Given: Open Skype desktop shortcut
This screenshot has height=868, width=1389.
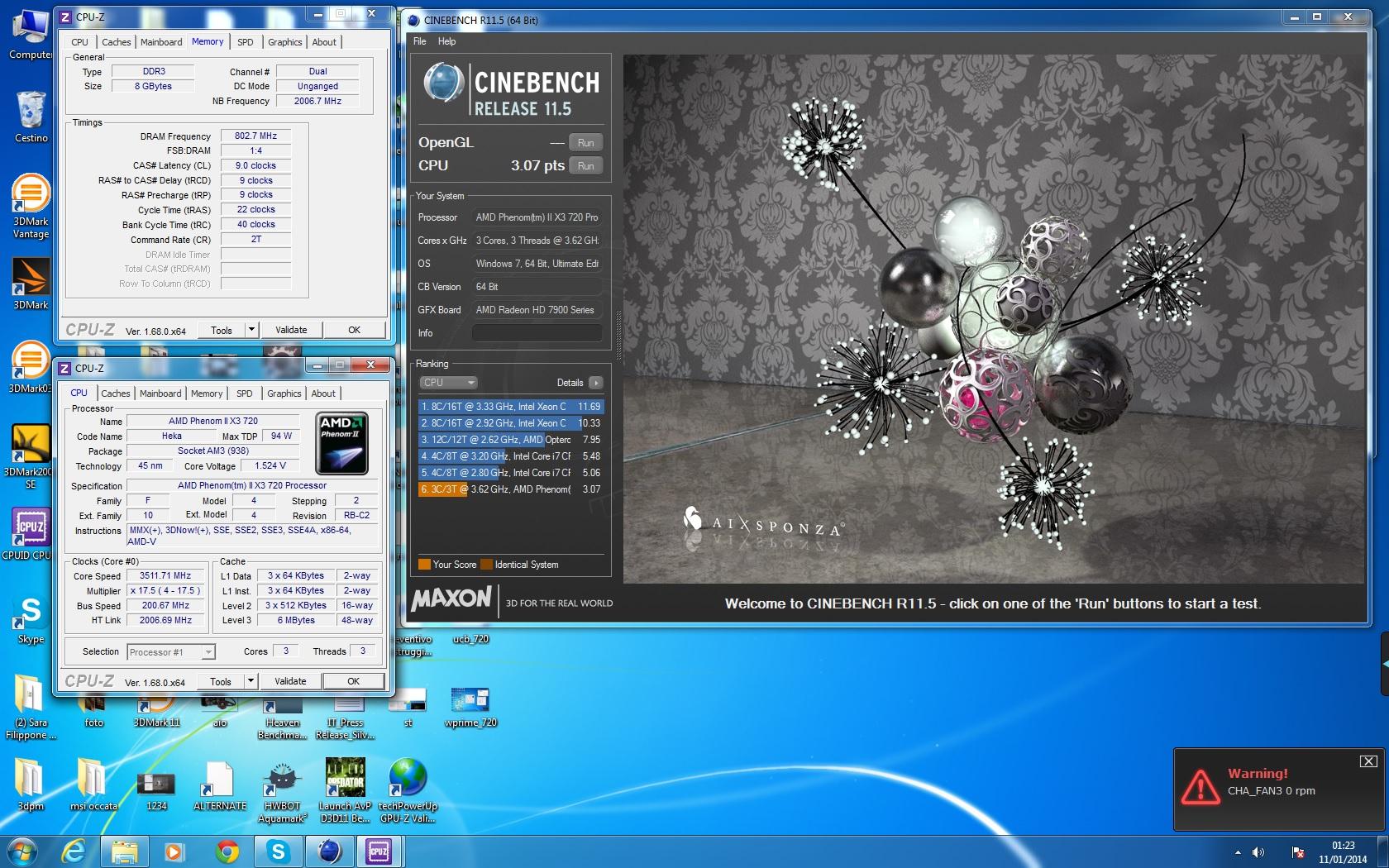Looking at the screenshot, I should [31, 620].
